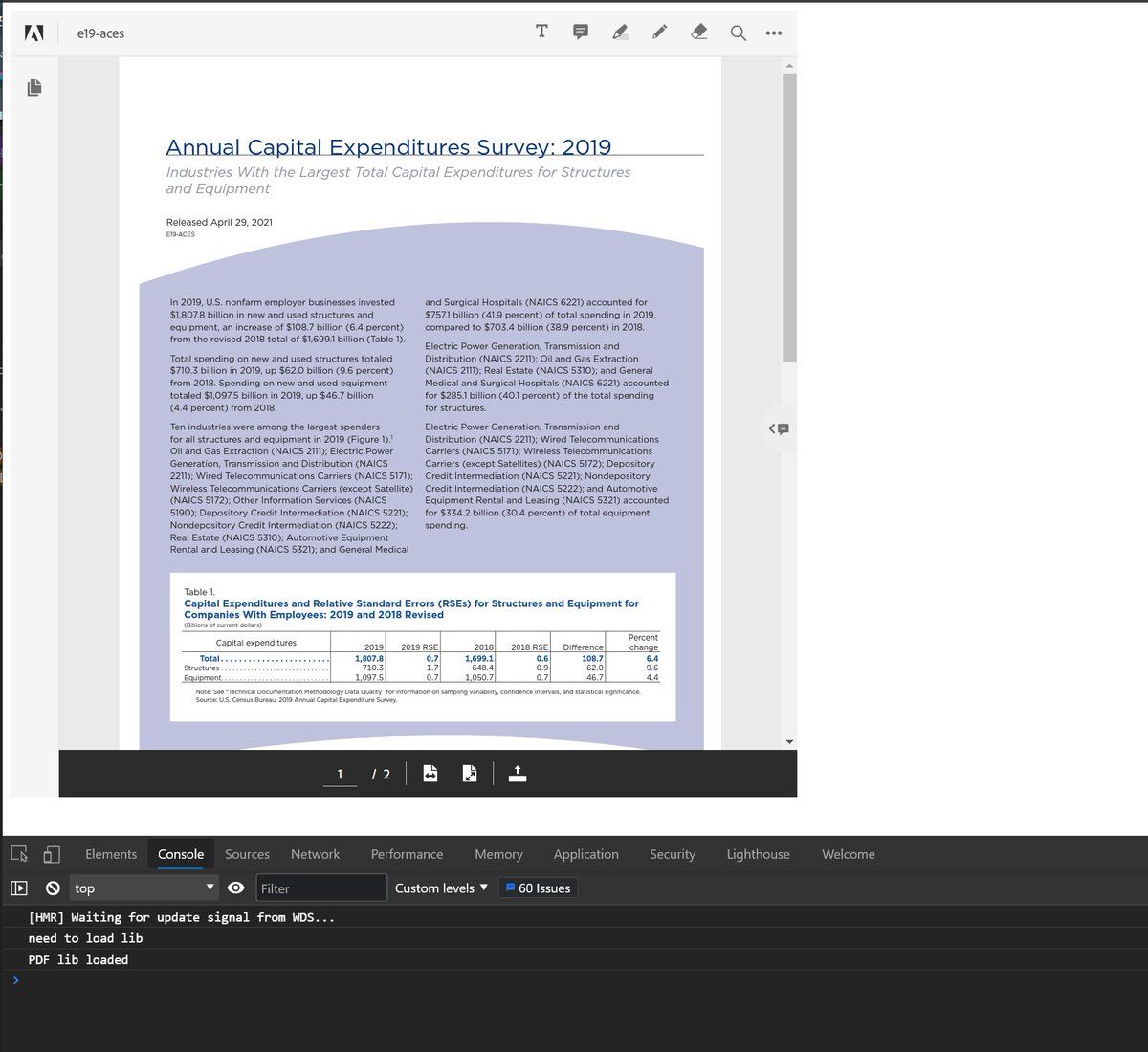Click the 60 Issues button
The height and width of the screenshot is (1052, 1148).
click(x=538, y=888)
